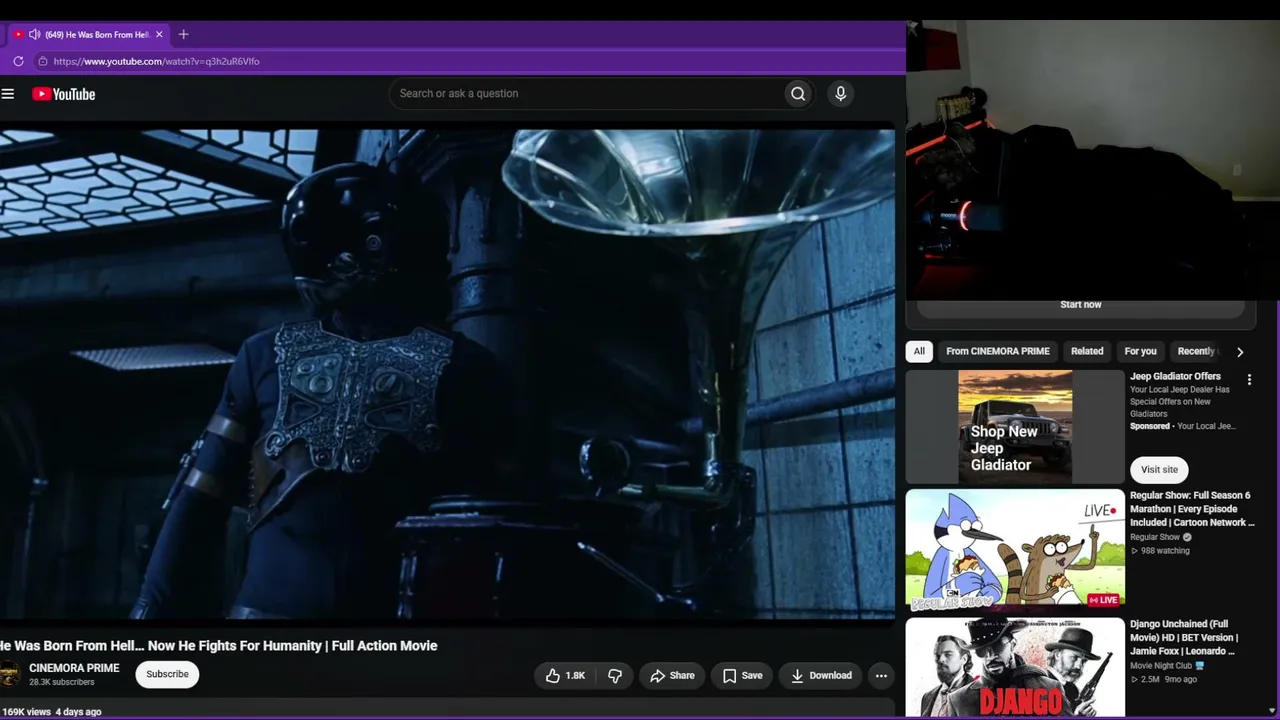Click the '28.3K subscribers' text
The image size is (1280, 720).
[62, 683]
